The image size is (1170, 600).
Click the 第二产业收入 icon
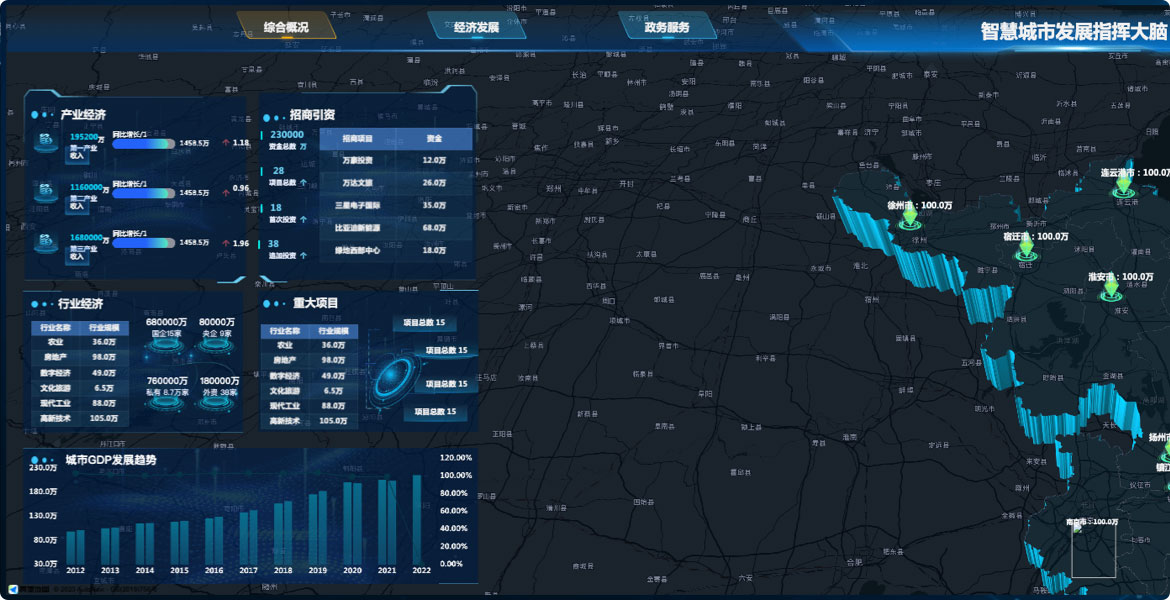pyautogui.click(x=46, y=193)
